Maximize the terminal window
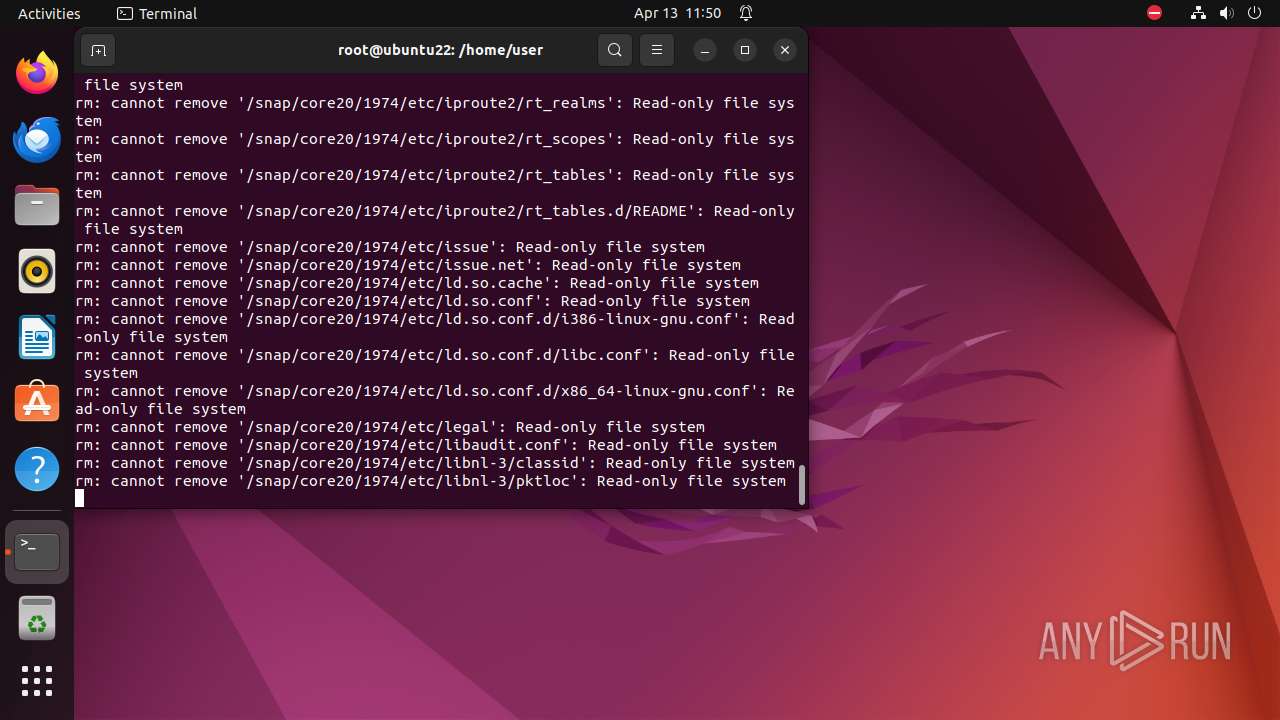This screenshot has width=1280, height=720. (745, 50)
